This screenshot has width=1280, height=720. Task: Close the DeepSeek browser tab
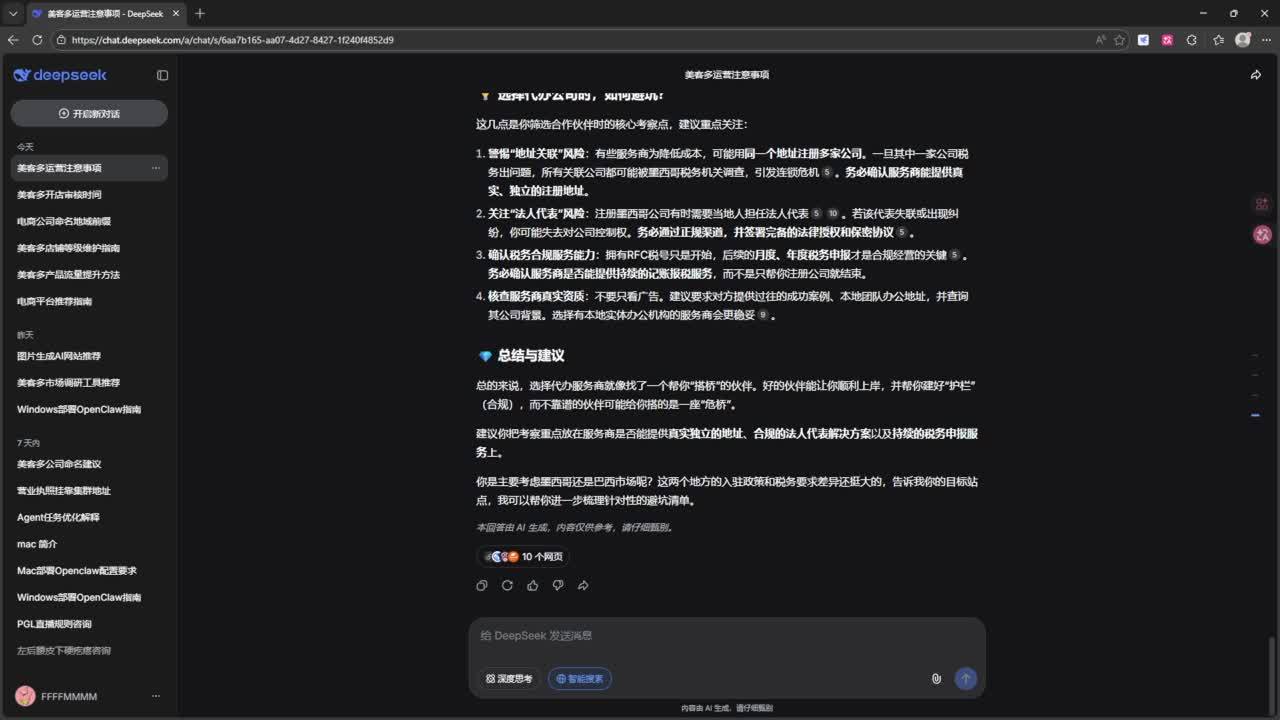177,13
